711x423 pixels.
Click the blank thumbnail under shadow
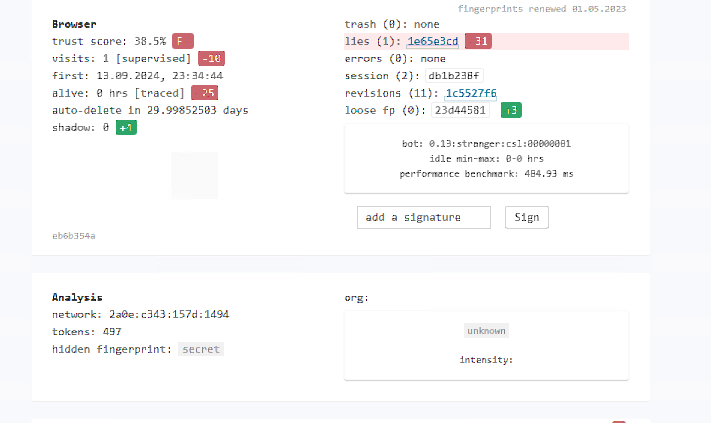click(x=194, y=175)
